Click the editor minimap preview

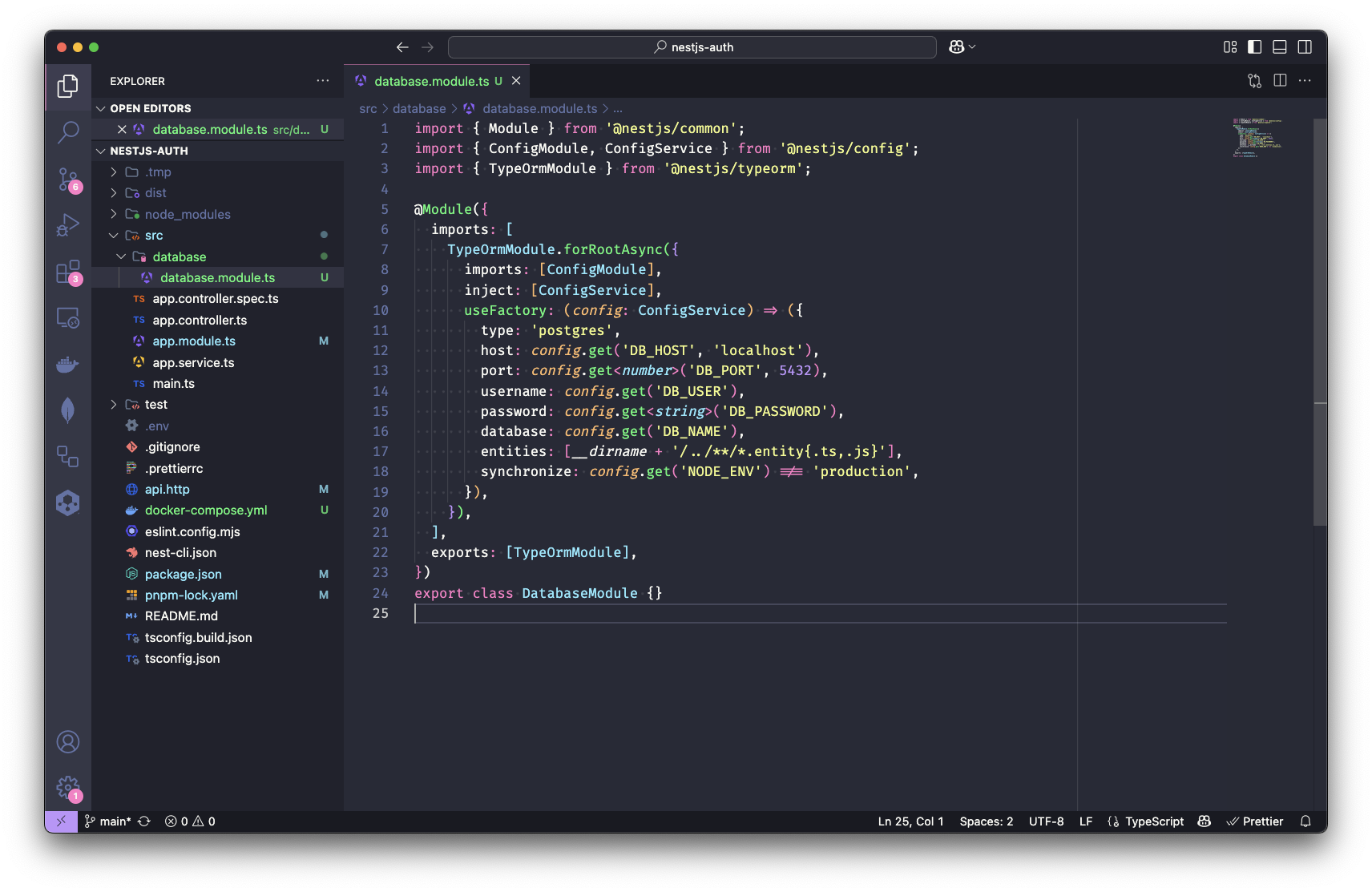click(1257, 138)
